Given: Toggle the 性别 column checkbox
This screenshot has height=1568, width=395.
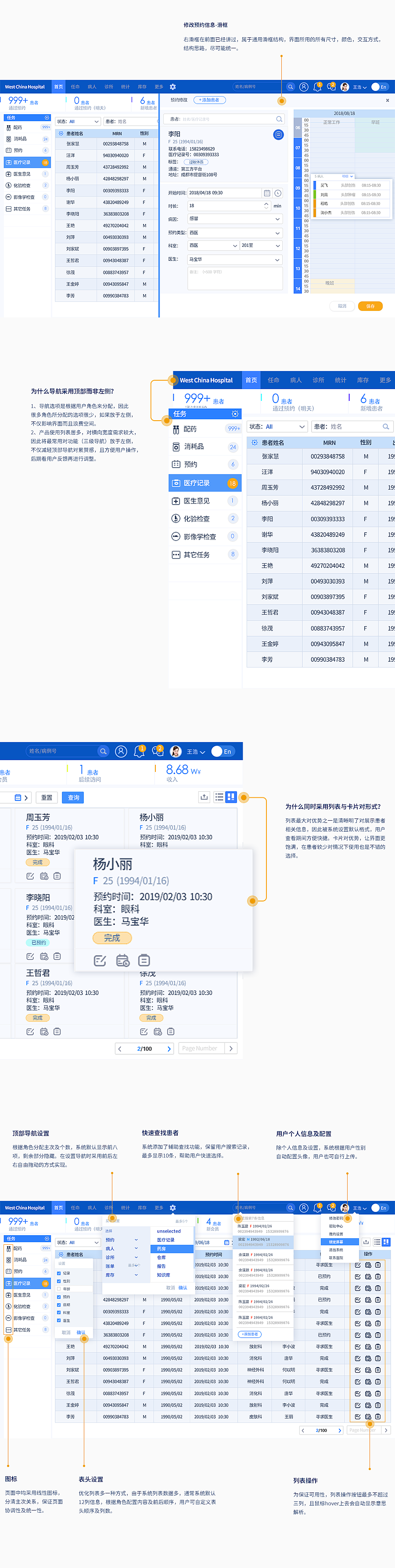Looking at the screenshot, I should pos(59,1281).
